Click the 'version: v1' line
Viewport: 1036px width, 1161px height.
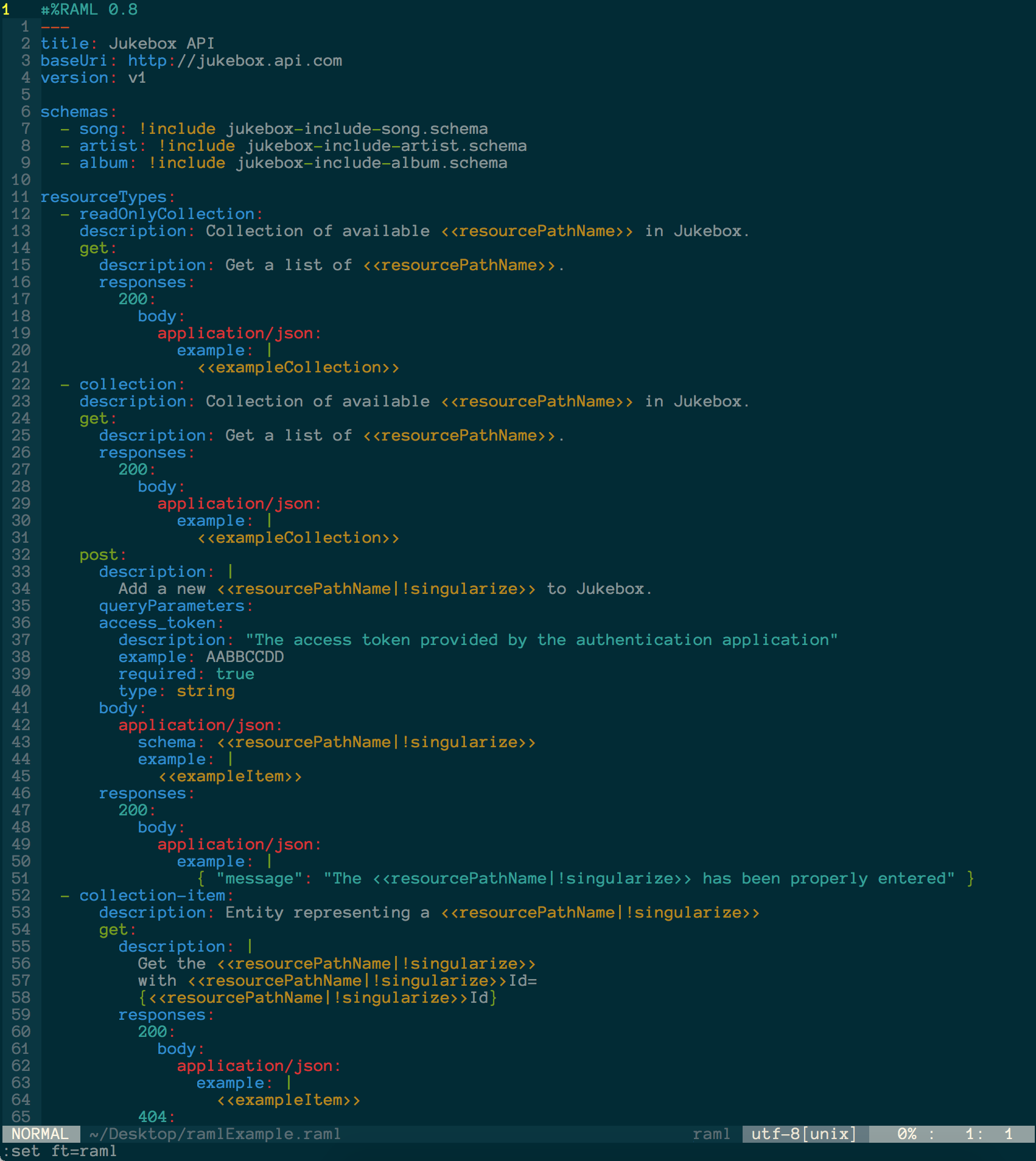[94, 77]
